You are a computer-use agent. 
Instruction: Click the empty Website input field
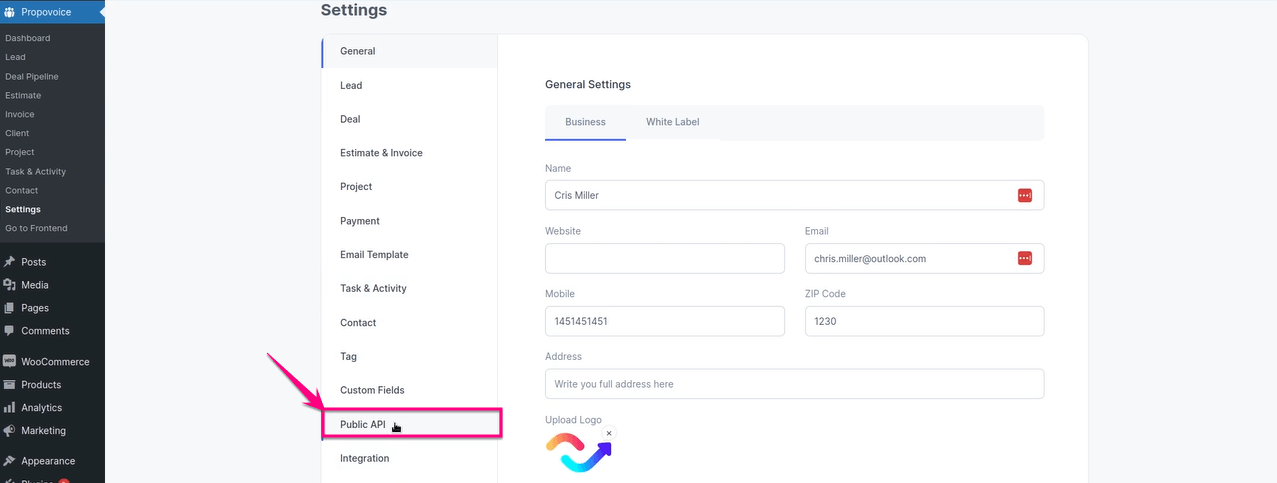[x=664, y=258]
